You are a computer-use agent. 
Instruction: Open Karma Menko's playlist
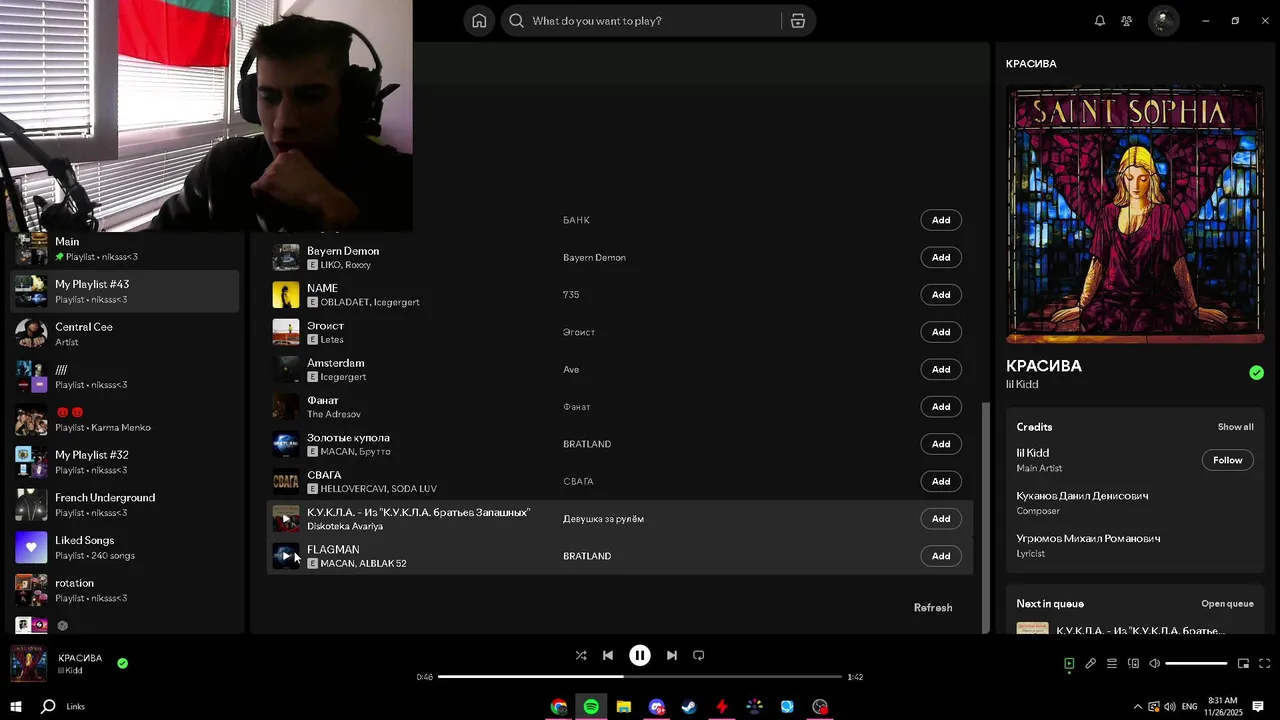125,419
